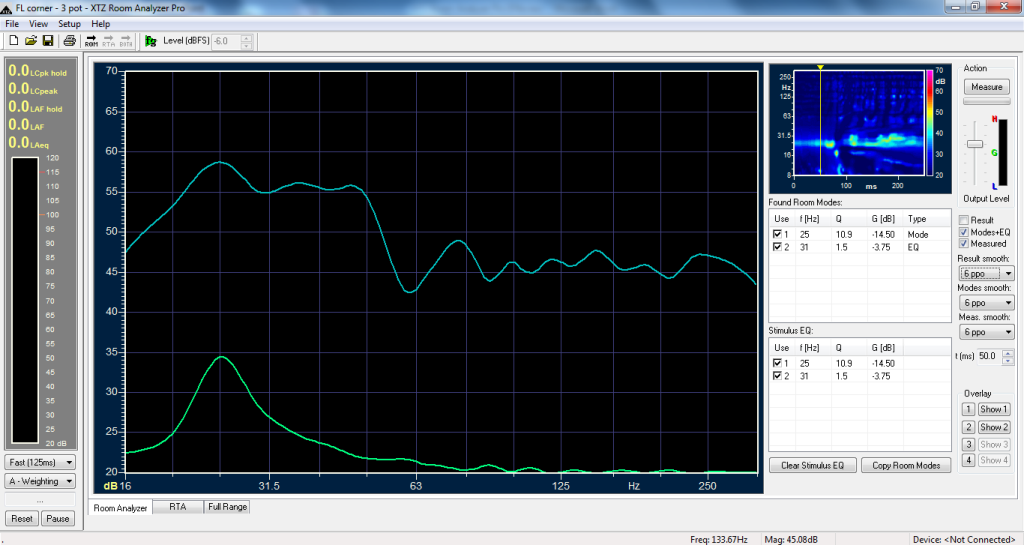Uncheck the Modes+EQ checkbox
The image size is (1024, 545).
coord(963,232)
